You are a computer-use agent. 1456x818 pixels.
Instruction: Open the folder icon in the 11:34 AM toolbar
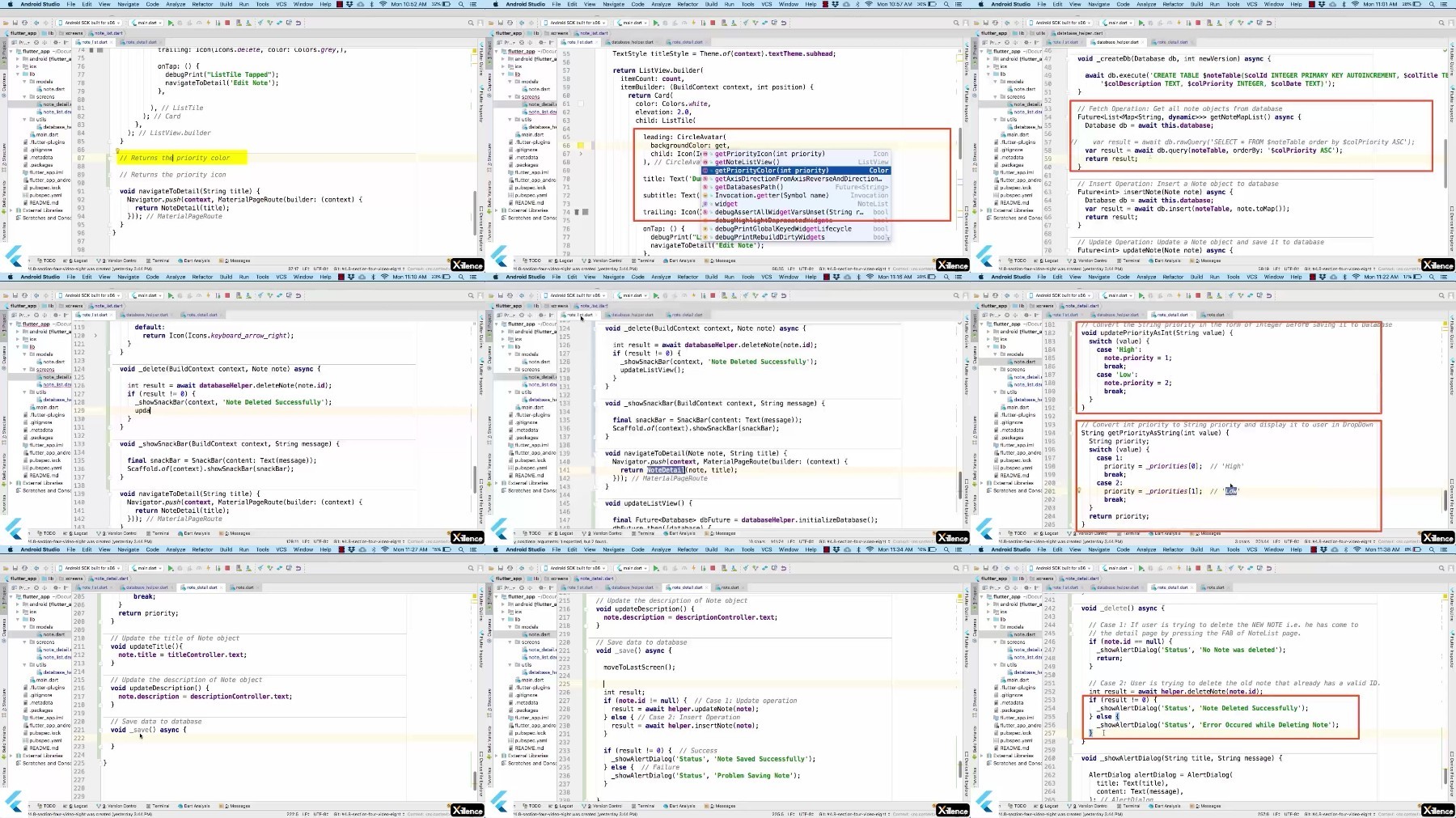coord(491,568)
